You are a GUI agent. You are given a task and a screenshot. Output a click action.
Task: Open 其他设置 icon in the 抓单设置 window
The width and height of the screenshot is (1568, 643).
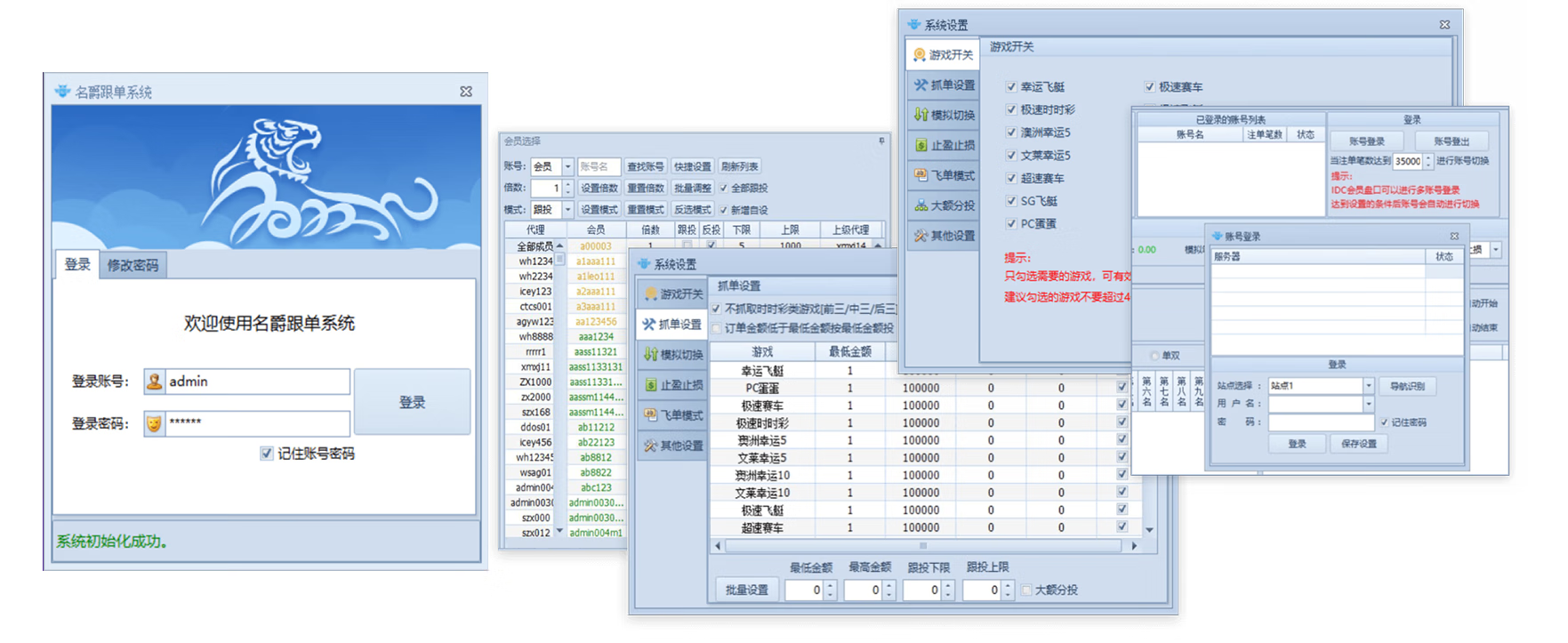click(650, 446)
